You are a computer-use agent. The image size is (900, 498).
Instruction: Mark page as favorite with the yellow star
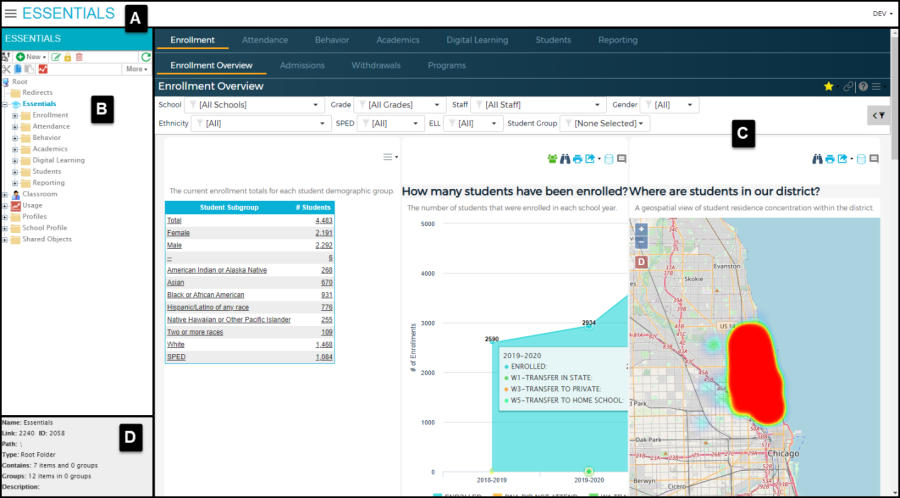[828, 87]
